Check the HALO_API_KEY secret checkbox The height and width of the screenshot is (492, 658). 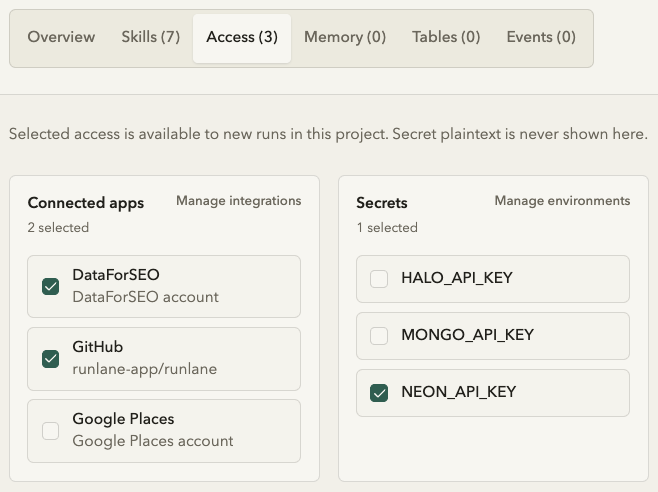pyautogui.click(x=379, y=279)
